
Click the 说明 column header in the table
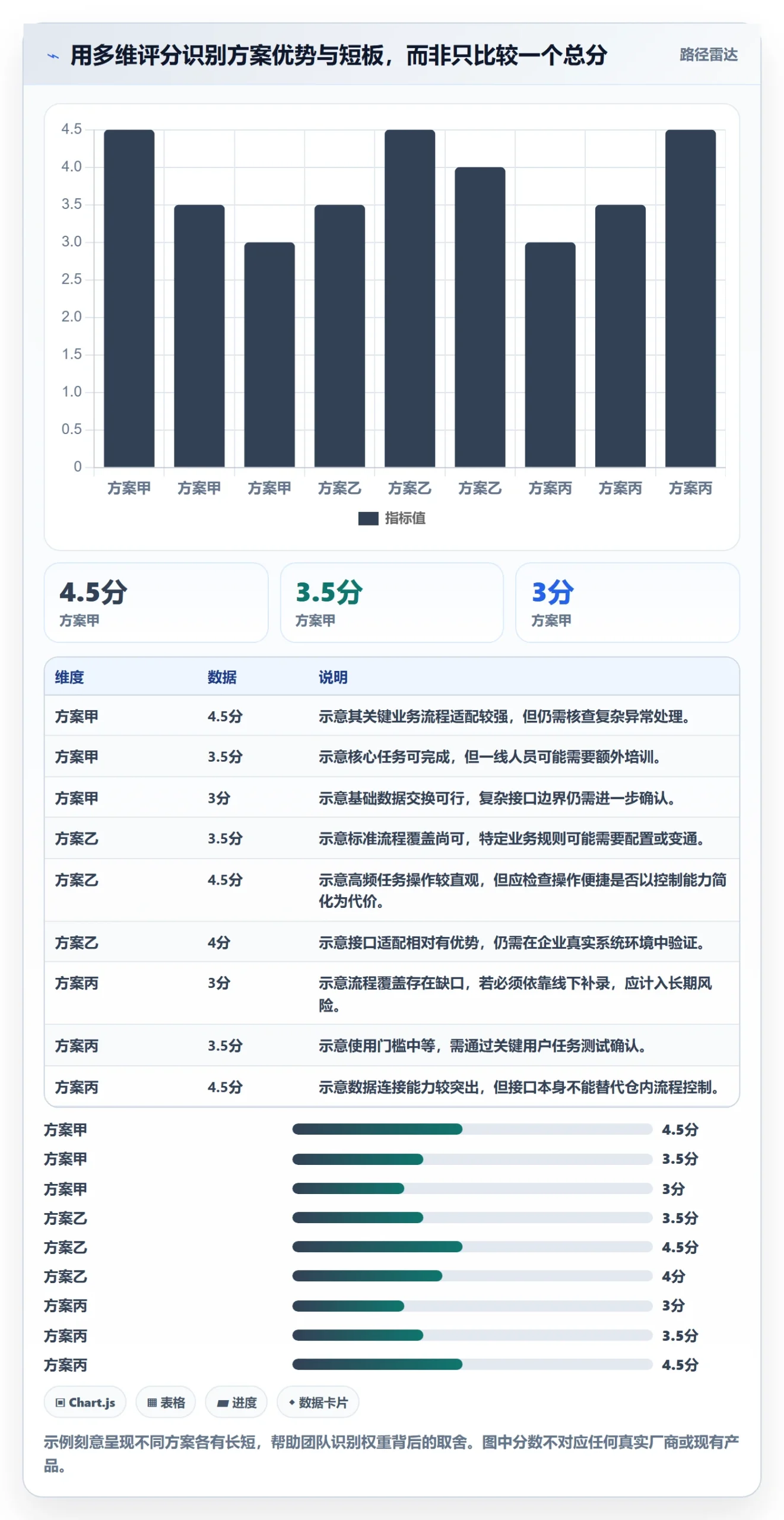333,677
